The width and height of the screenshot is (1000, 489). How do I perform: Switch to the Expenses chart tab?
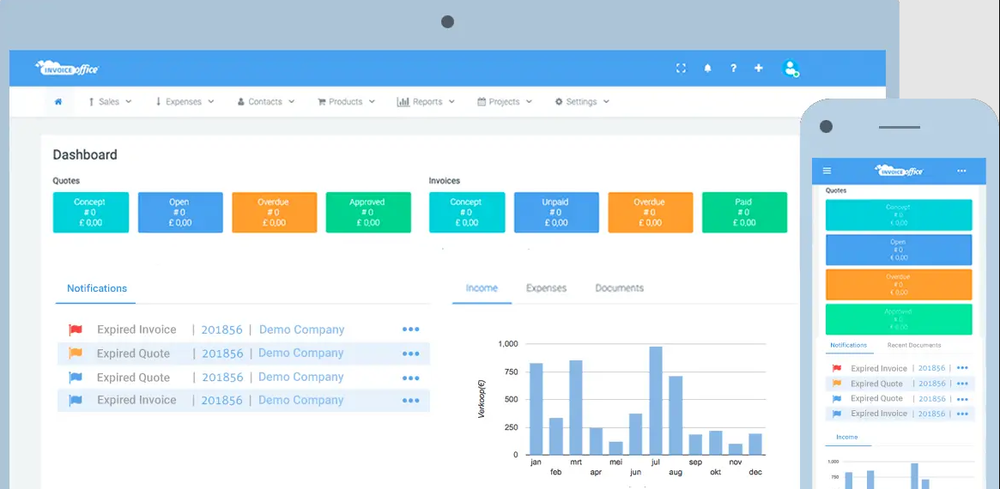[547, 288]
